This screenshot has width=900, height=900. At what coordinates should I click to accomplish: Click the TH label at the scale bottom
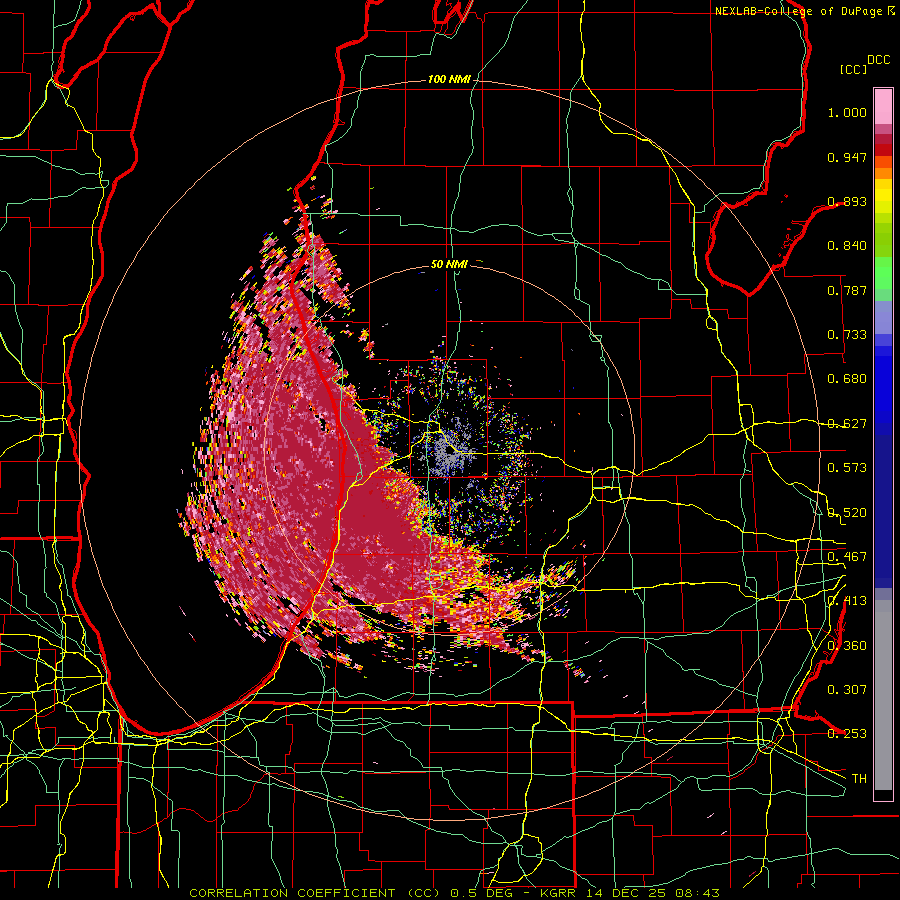pyautogui.click(x=859, y=779)
